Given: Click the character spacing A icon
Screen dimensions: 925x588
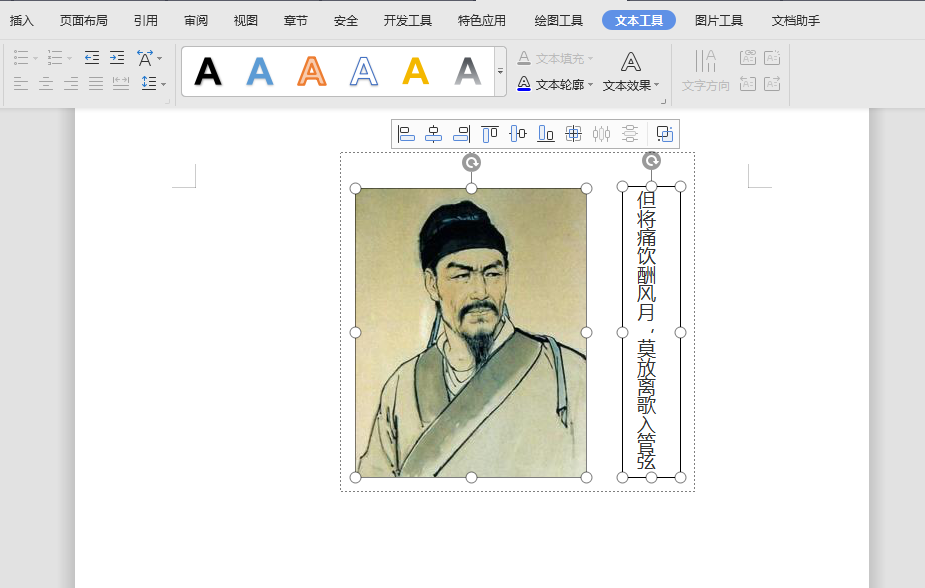Looking at the screenshot, I should (x=145, y=58).
